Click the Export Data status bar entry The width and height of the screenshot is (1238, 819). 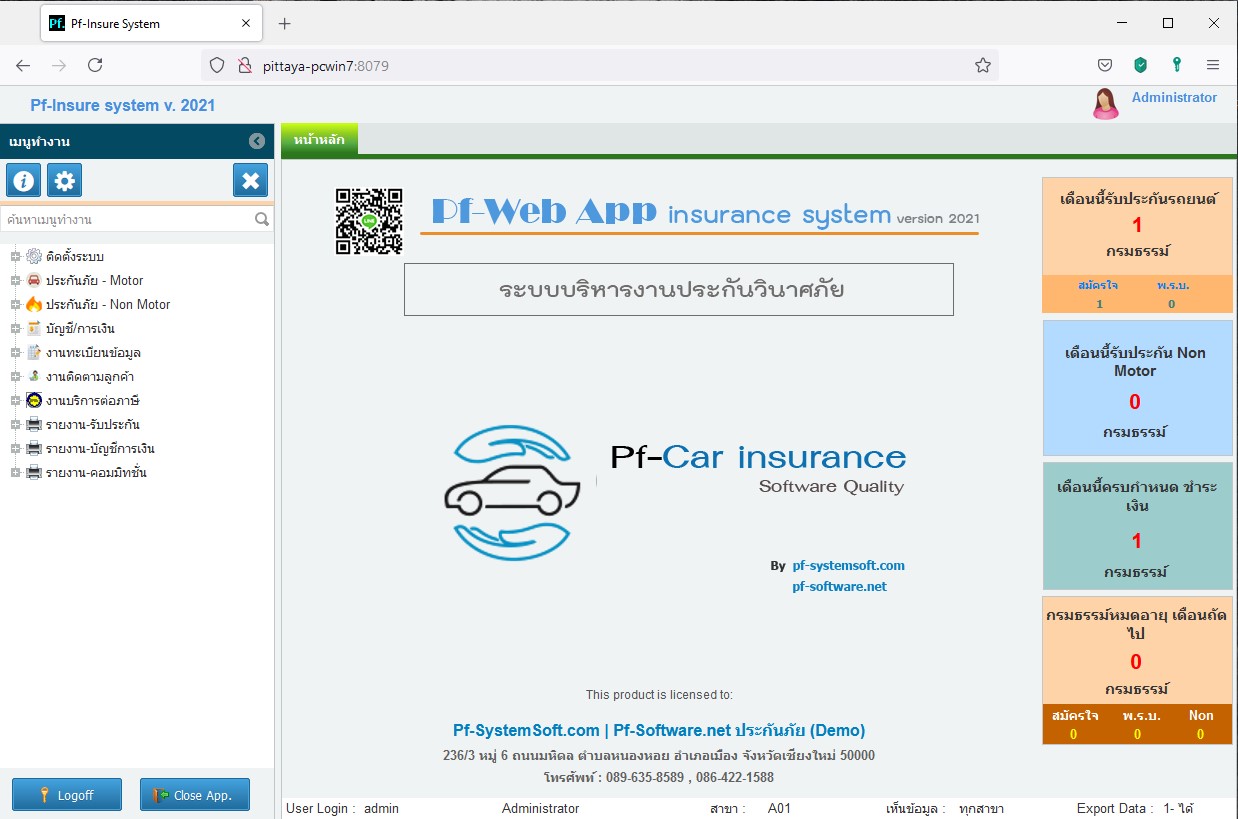1135,808
